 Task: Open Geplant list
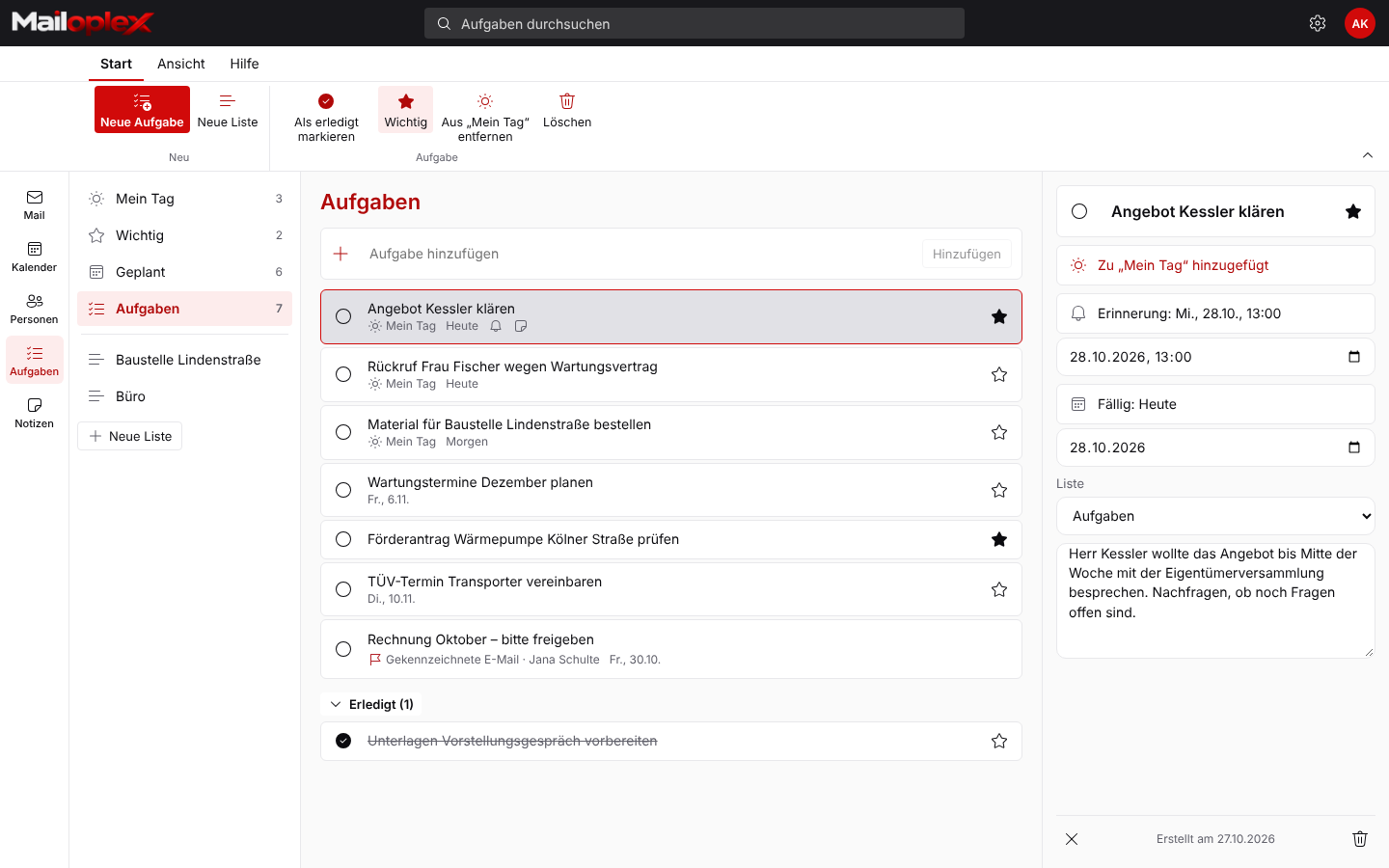click(x=184, y=272)
